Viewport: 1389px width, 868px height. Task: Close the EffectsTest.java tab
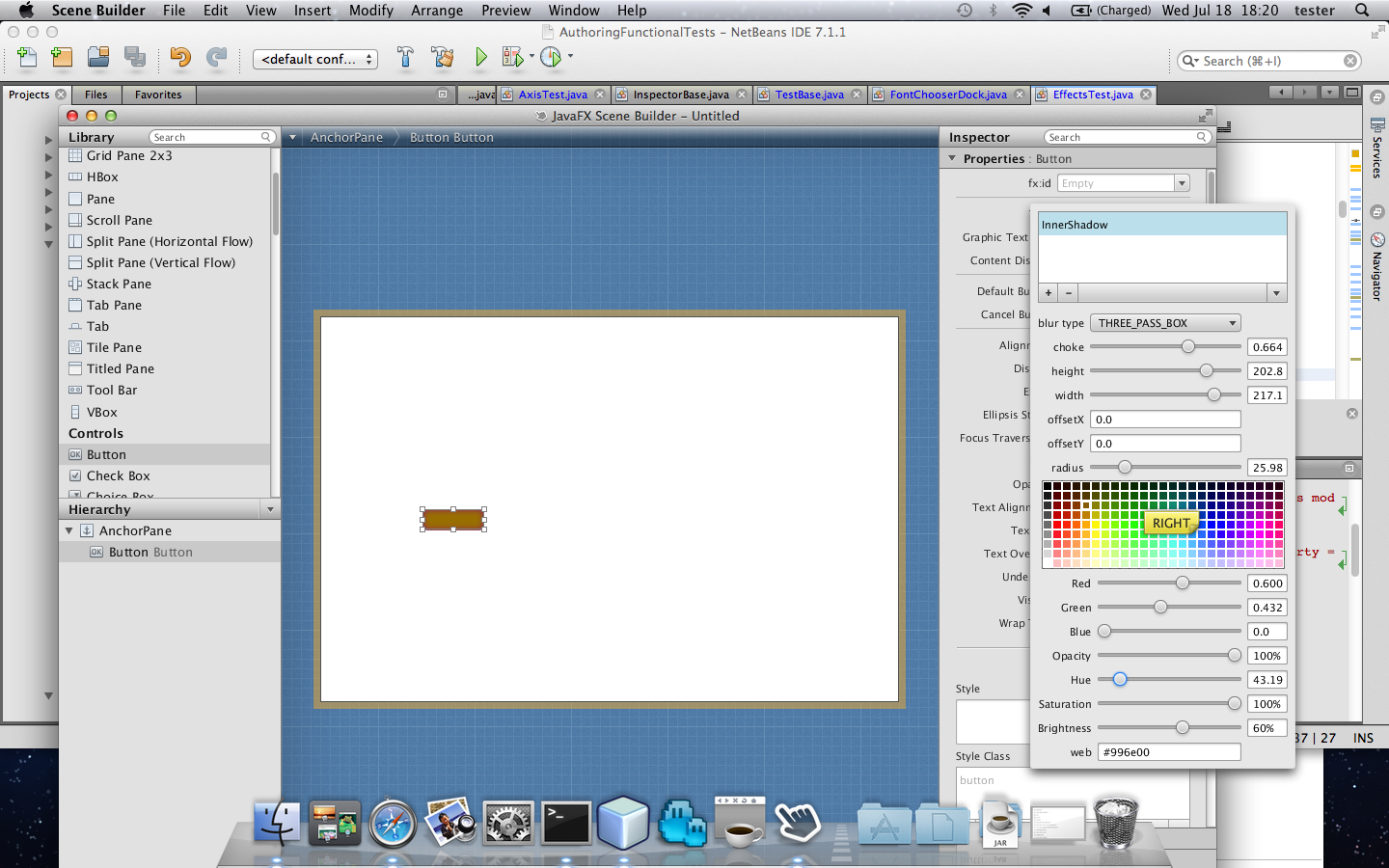[x=1146, y=95]
